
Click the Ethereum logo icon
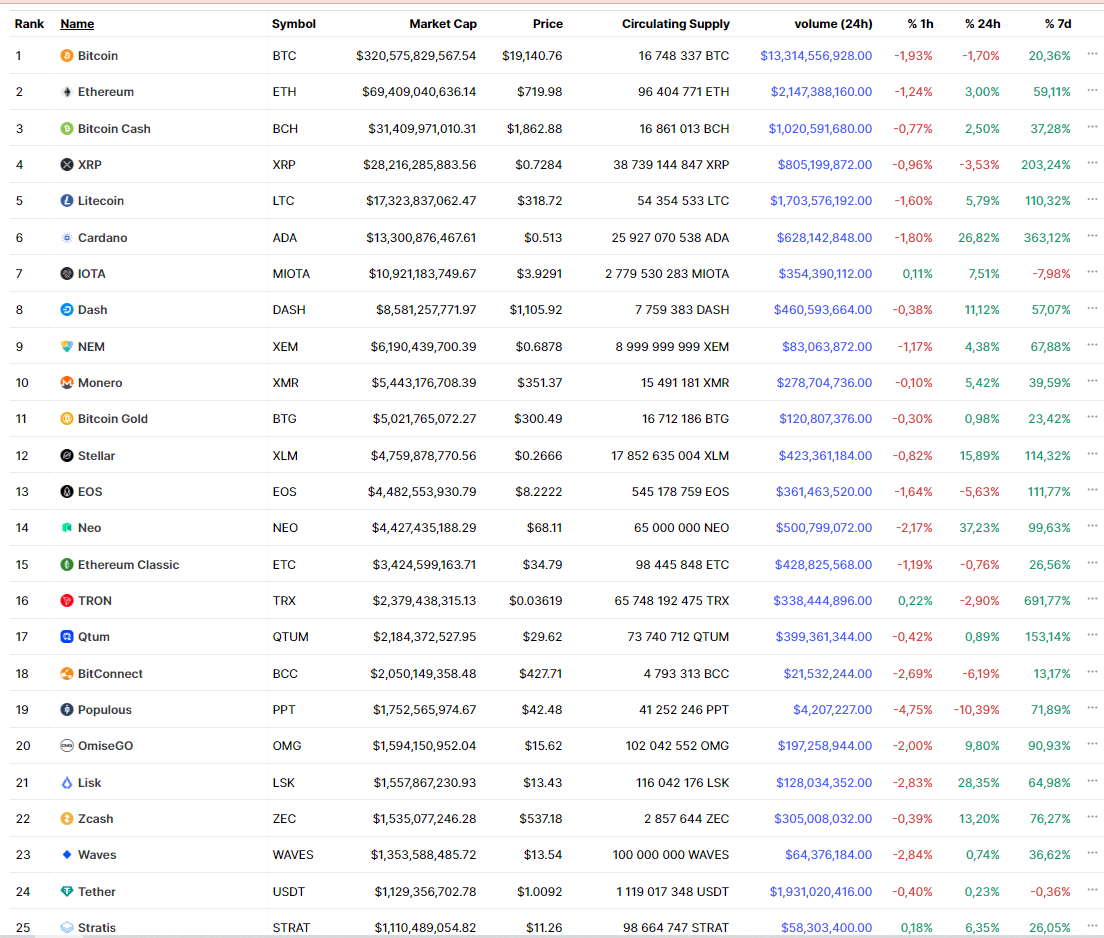click(67, 92)
